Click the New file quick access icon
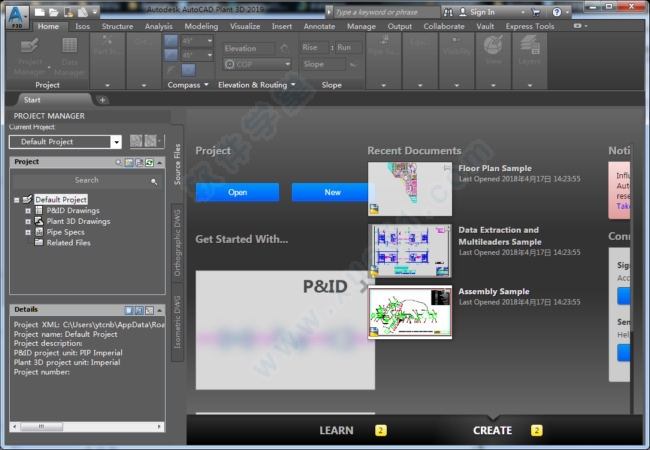Viewport: 650px width, 450px height. 40,12
